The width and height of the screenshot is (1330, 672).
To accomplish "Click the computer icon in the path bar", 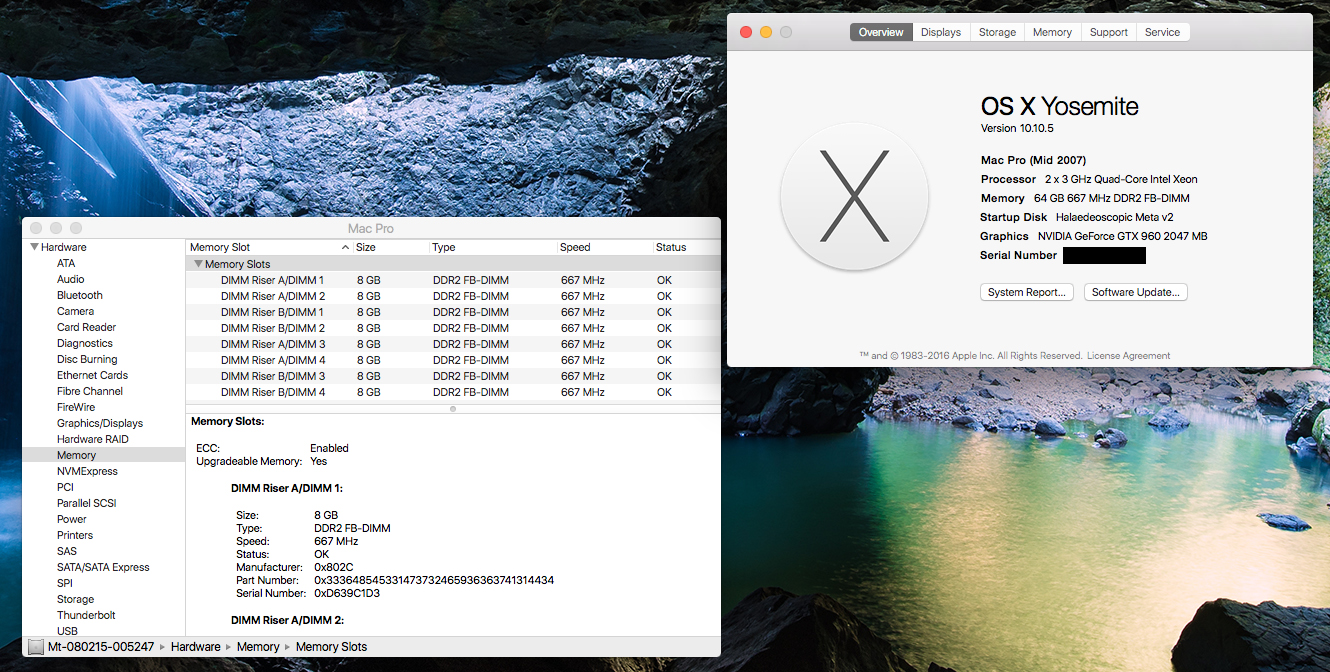I will [x=36, y=647].
